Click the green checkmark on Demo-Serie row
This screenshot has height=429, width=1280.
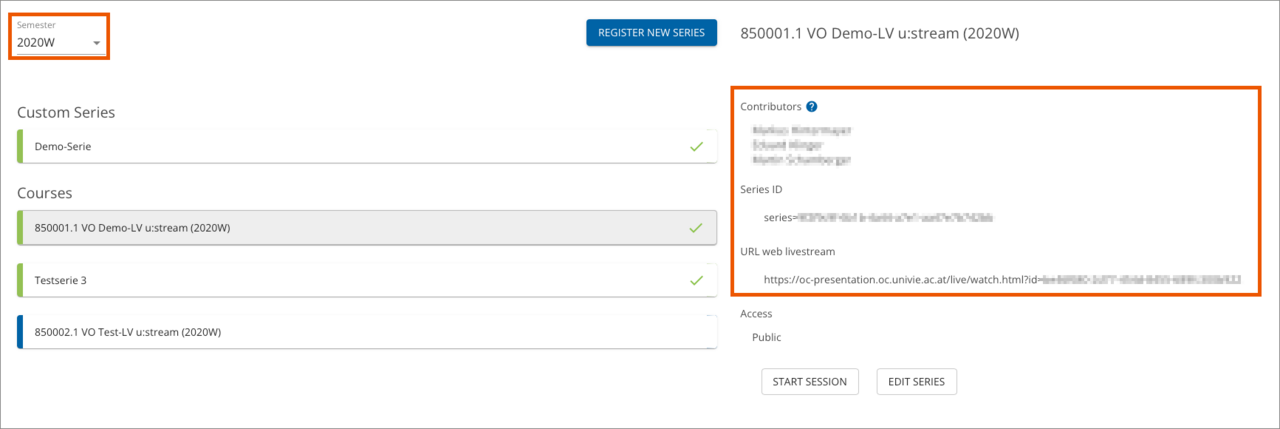pos(696,146)
